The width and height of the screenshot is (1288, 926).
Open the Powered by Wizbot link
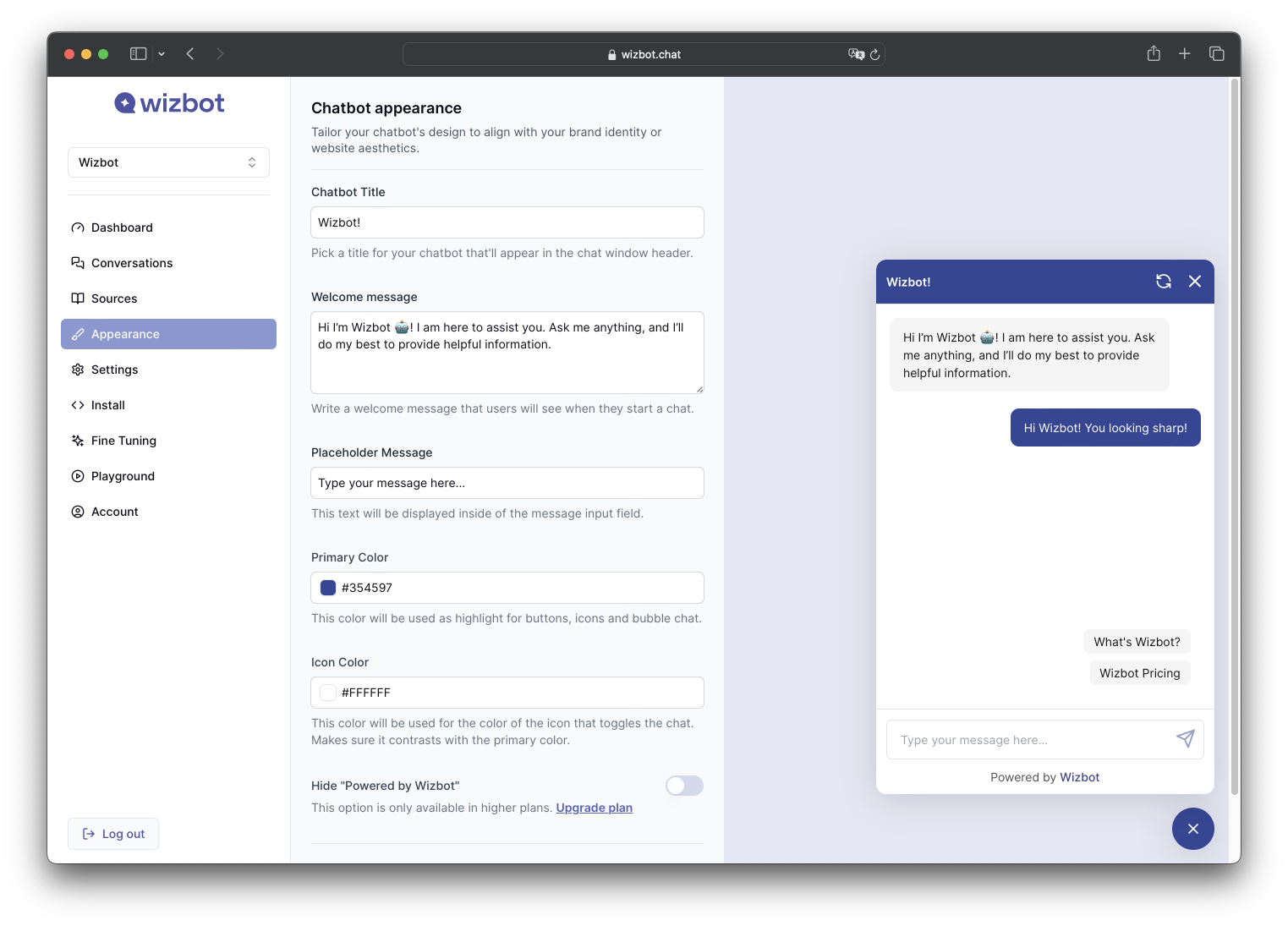point(1079,777)
